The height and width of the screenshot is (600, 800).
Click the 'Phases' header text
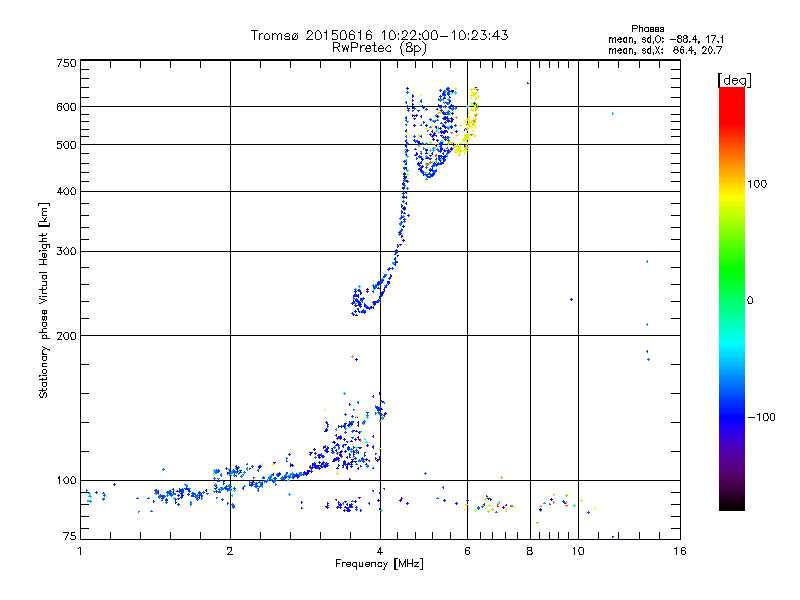[x=647, y=29]
